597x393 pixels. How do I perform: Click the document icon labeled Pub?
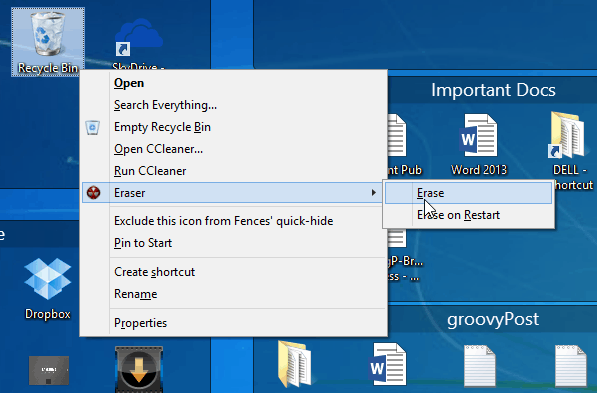[x=397, y=135]
